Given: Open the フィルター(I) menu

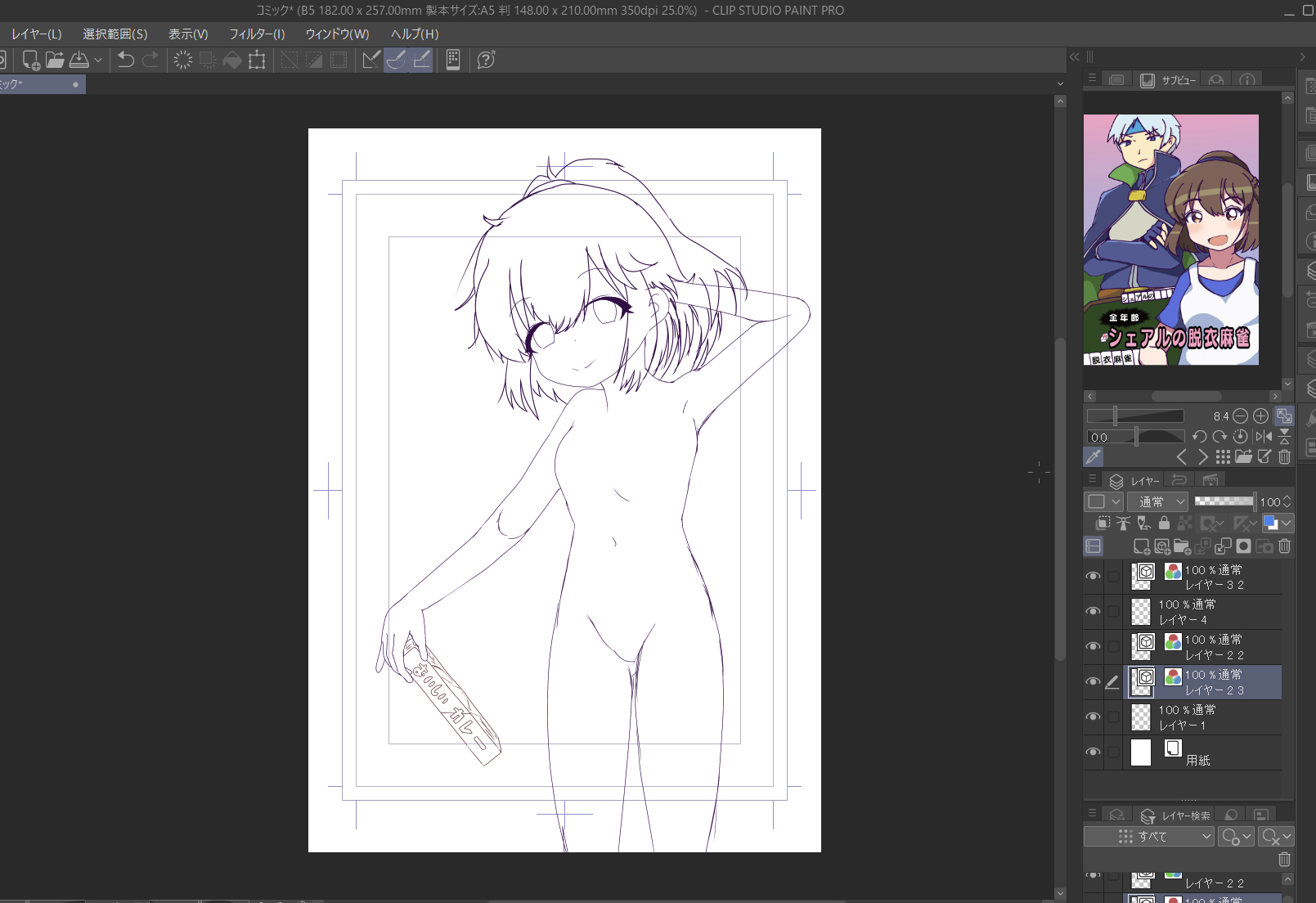Looking at the screenshot, I should pos(257,34).
